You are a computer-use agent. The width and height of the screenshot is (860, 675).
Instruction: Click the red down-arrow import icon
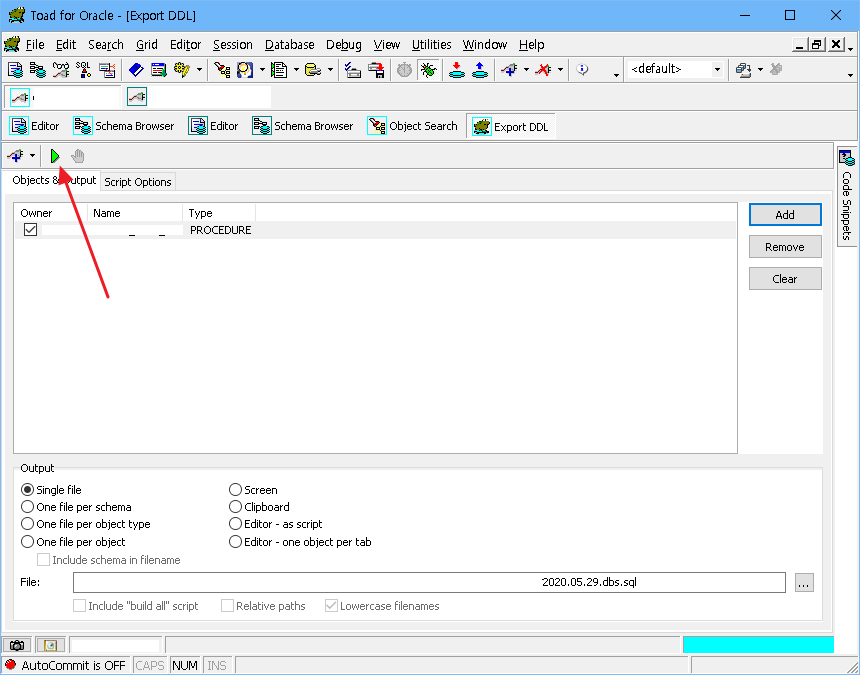point(456,70)
